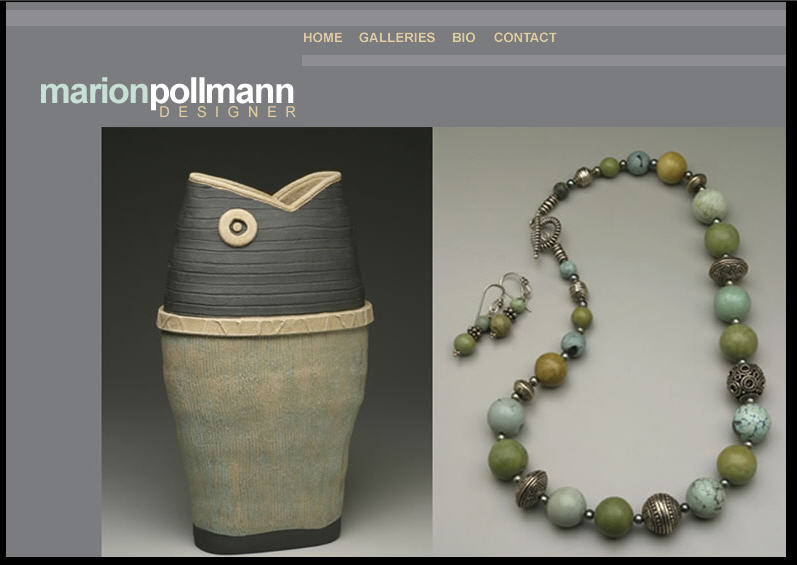Open the BIO page

pos(464,38)
